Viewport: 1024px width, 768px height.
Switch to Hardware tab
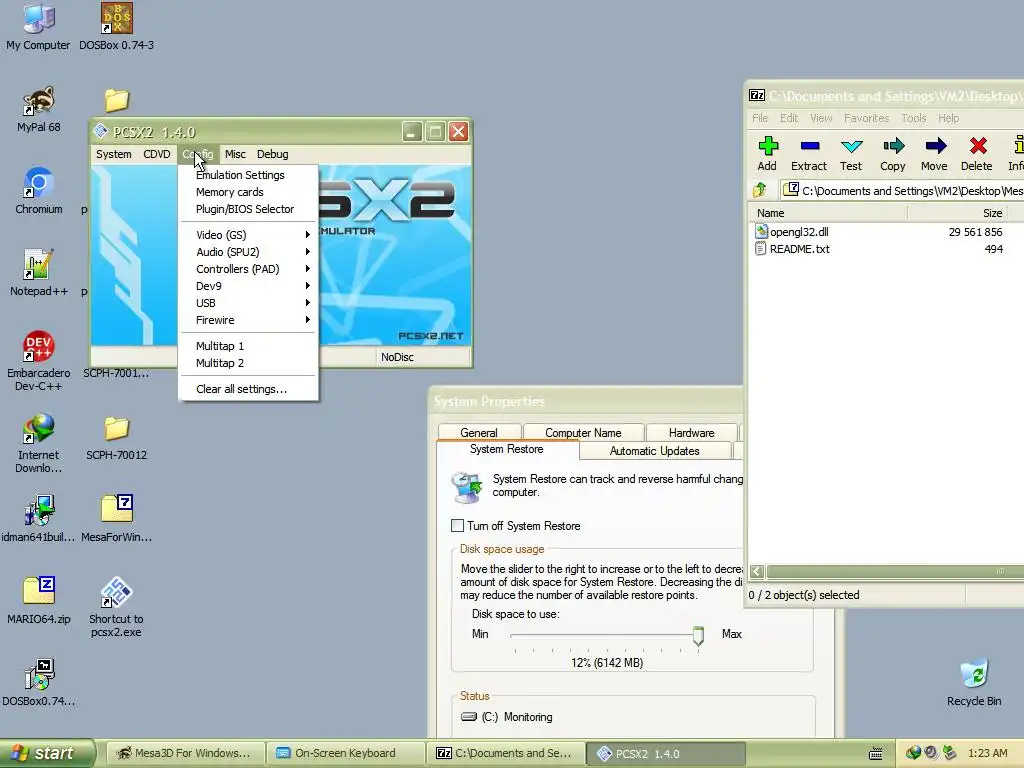coord(692,432)
